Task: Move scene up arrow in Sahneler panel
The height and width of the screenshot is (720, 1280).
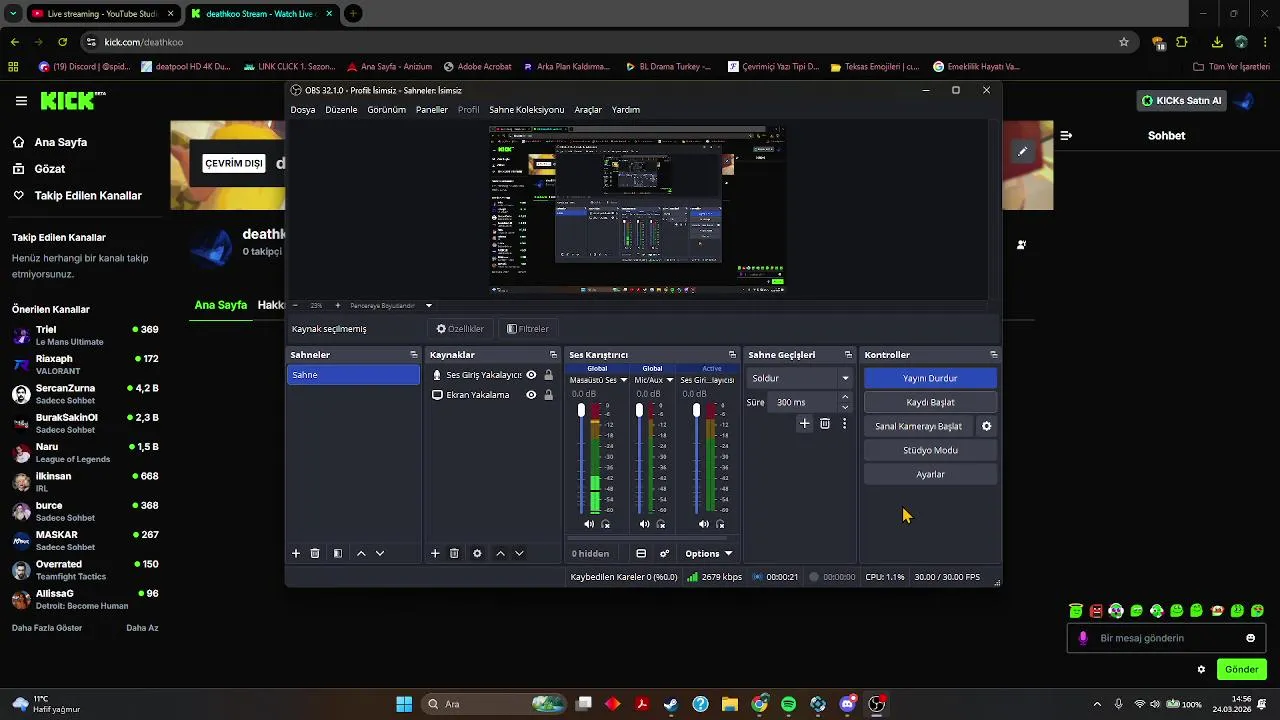Action: [x=361, y=553]
